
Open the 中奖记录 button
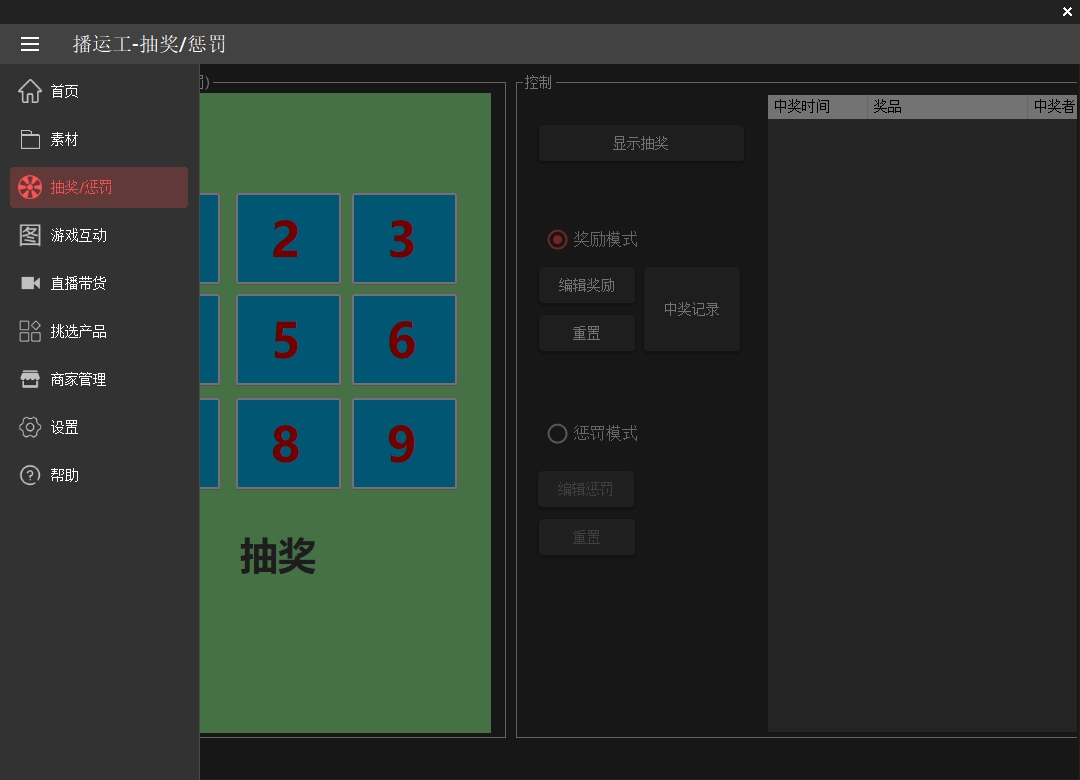pos(692,310)
